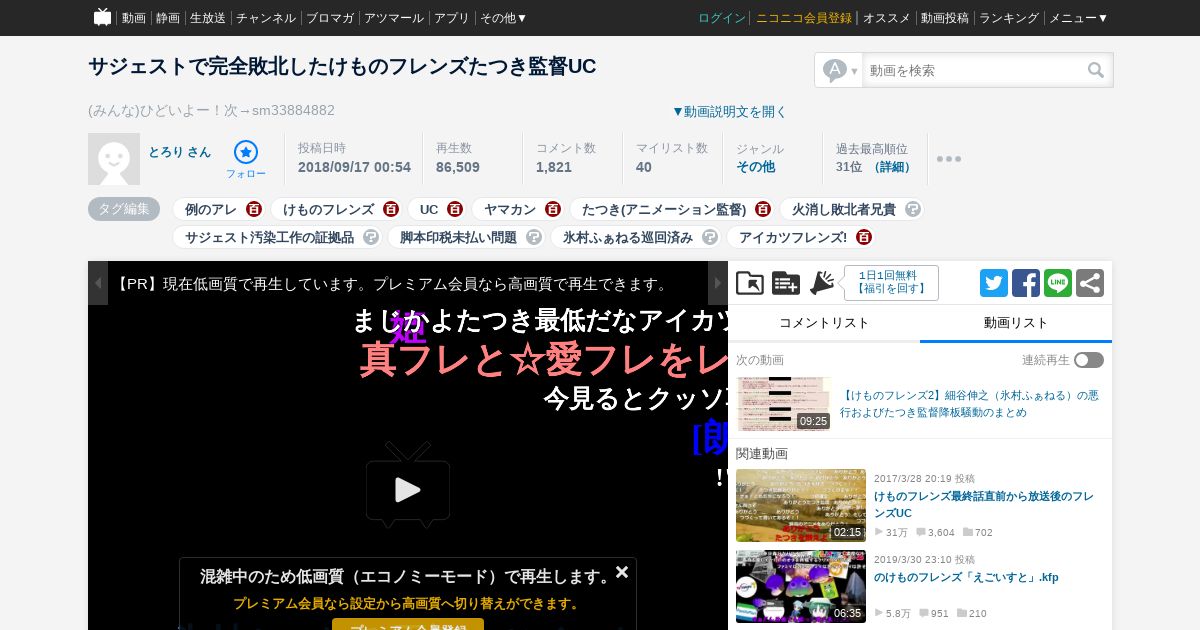Screen dimensions: 1200x630
Task: Open the dictionary icon for 例のアレ tag
Action: (x=254, y=209)
